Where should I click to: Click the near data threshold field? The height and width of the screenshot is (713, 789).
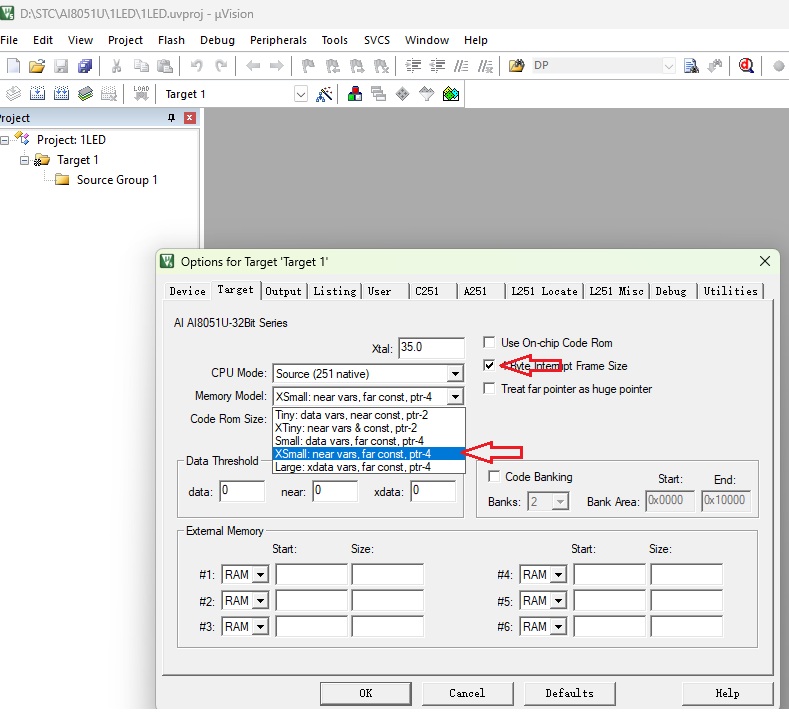pos(335,491)
